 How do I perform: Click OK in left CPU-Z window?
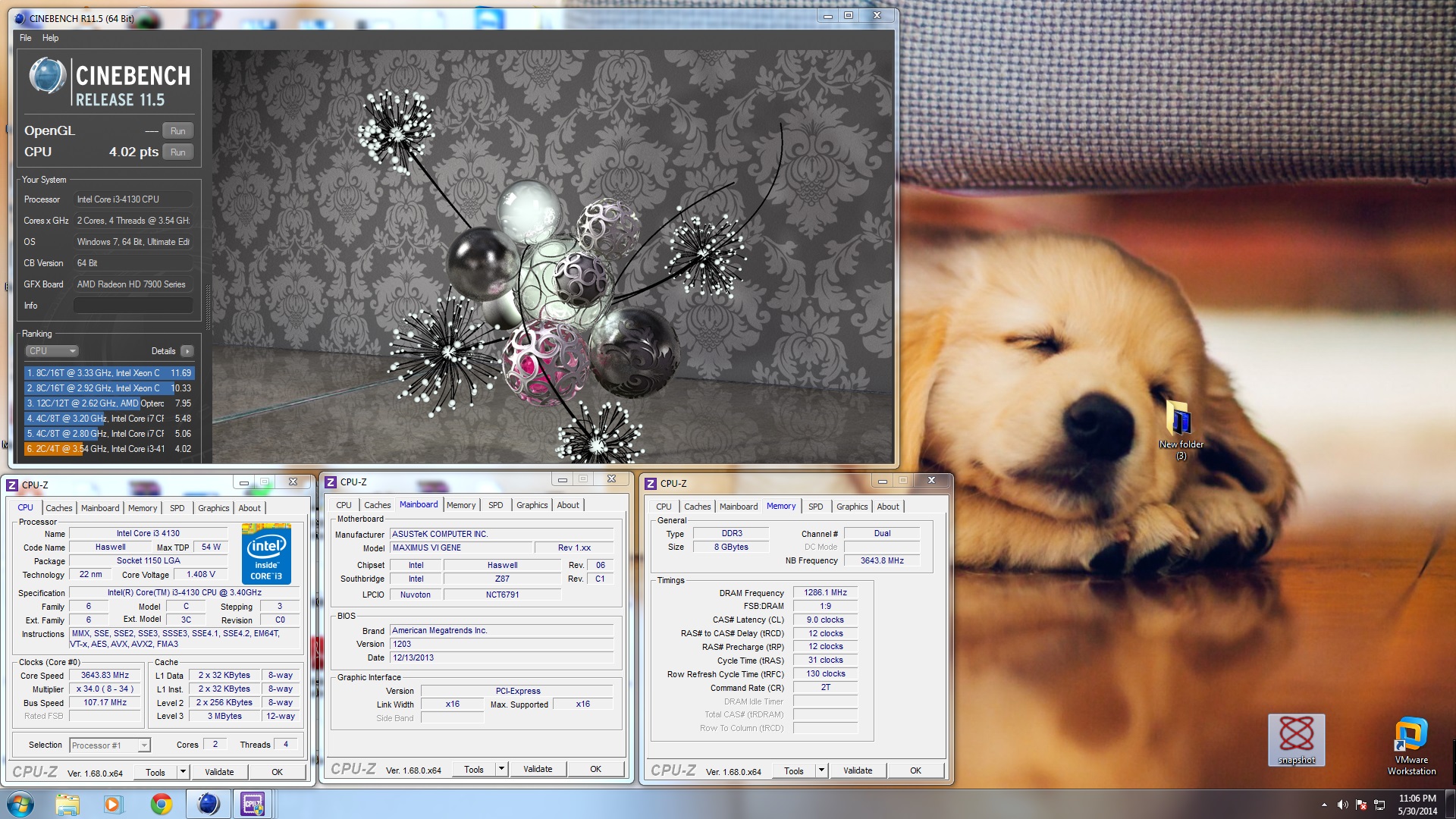pos(278,772)
